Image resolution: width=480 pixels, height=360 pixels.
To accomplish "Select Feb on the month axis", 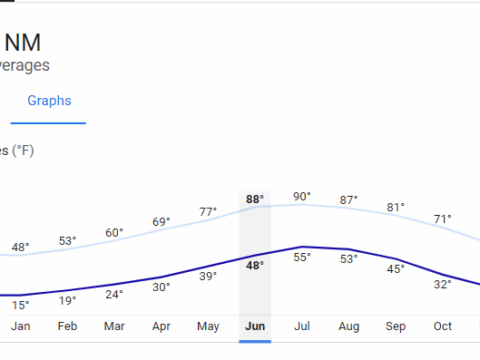I will [67, 326].
